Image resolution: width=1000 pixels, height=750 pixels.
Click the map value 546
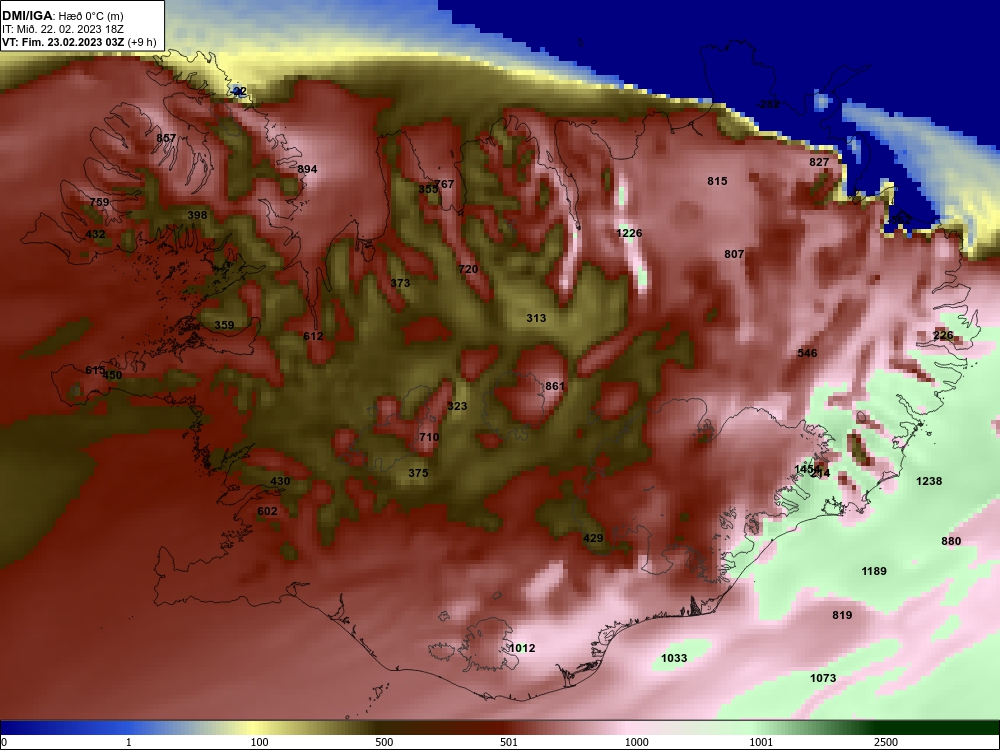(807, 353)
